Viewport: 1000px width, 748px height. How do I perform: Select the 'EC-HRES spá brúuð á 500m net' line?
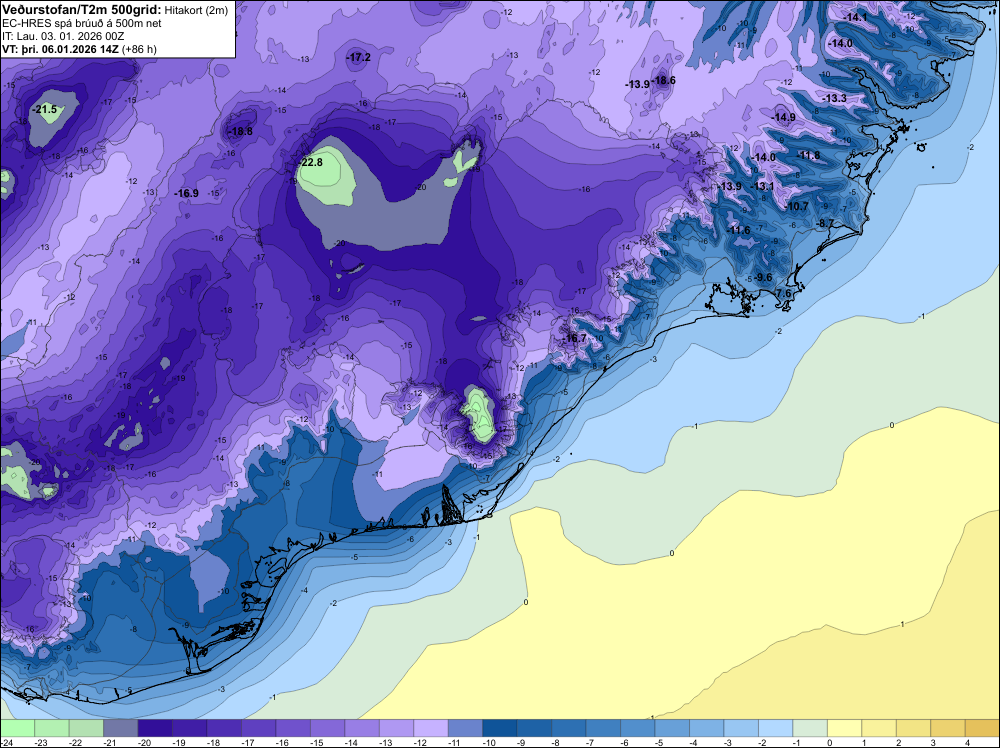pos(82,23)
